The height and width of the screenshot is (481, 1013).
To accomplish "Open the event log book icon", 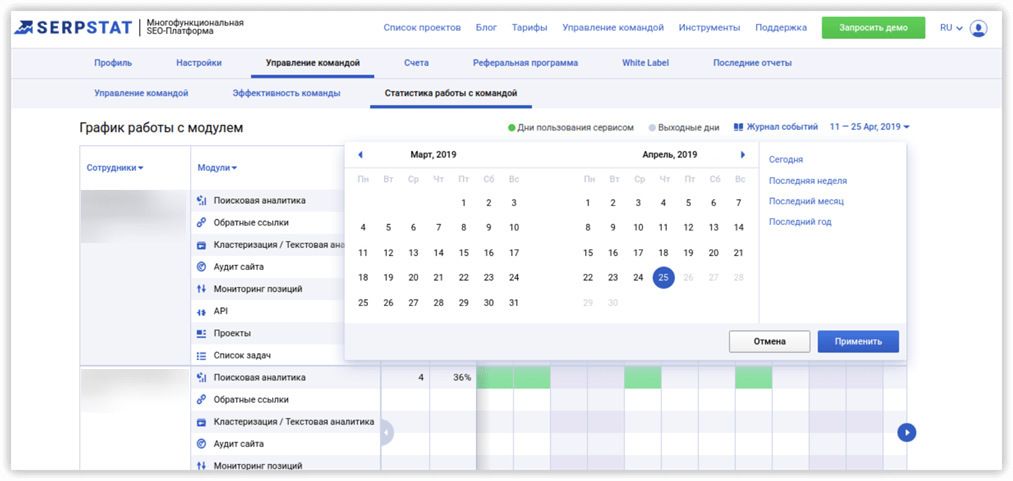I will tap(739, 128).
